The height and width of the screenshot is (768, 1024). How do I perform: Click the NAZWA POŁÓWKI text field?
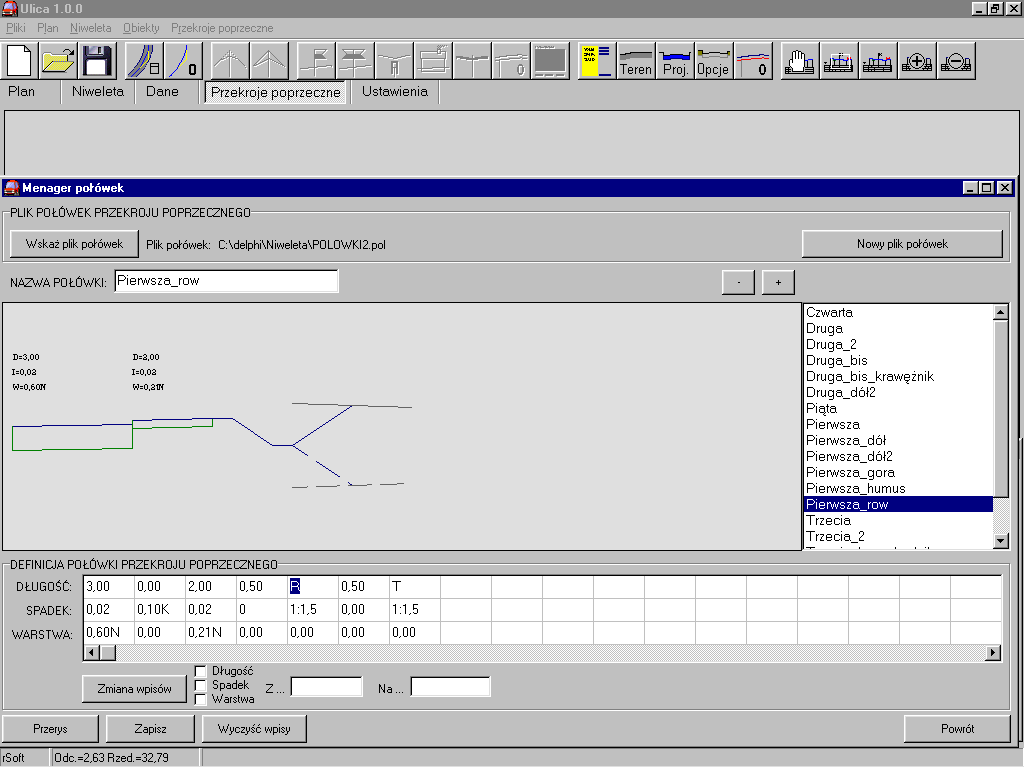226,281
